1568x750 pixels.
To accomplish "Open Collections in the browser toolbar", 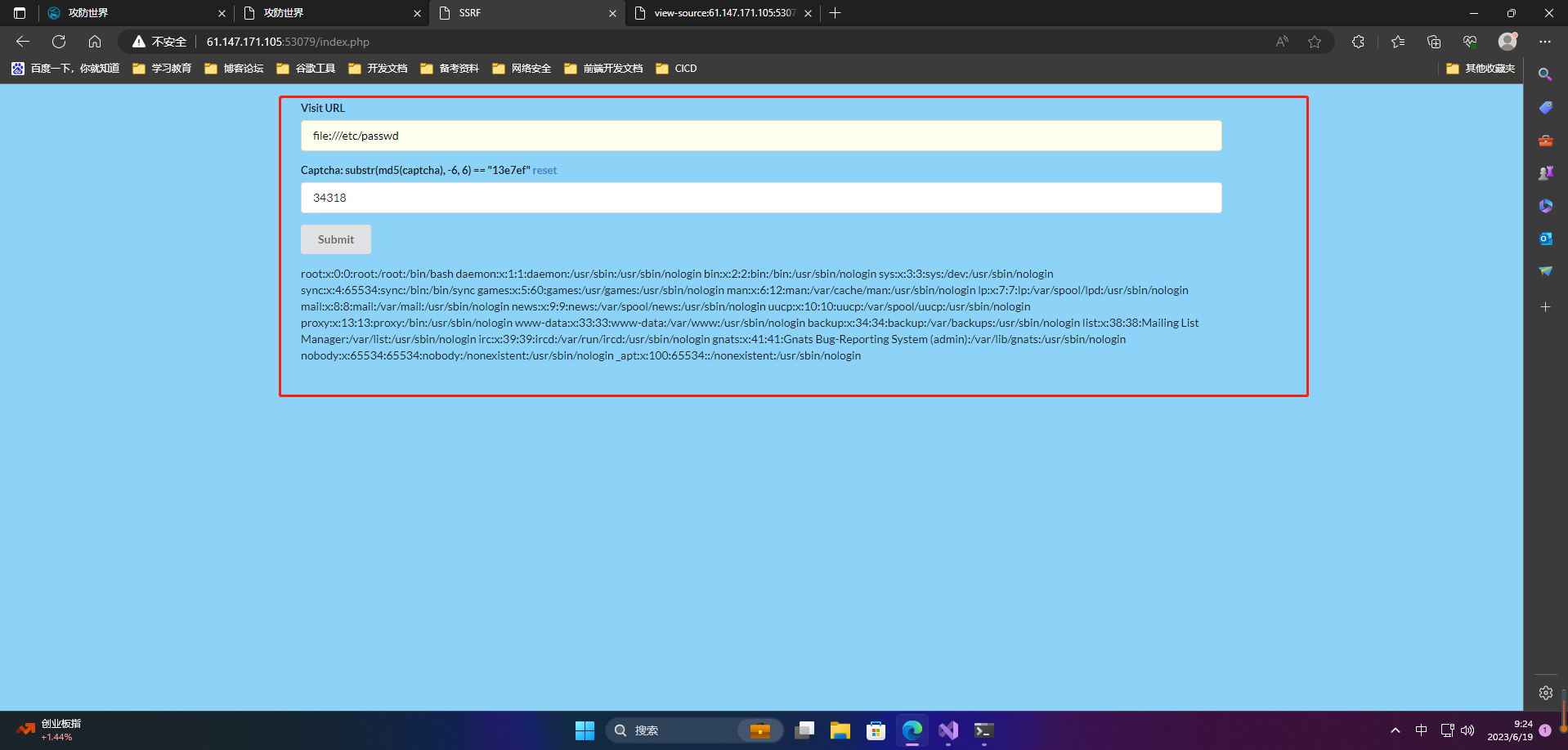I will pyautogui.click(x=1433, y=41).
